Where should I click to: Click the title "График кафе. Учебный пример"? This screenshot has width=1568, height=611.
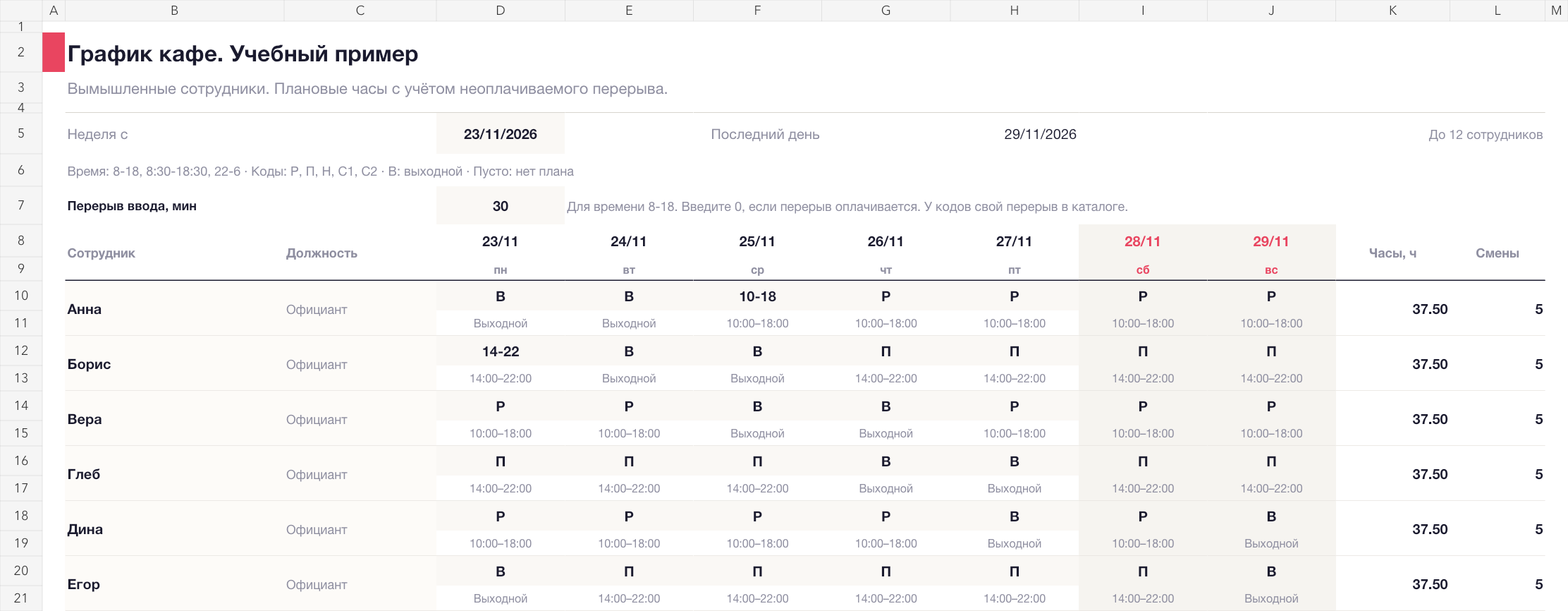pos(243,54)
